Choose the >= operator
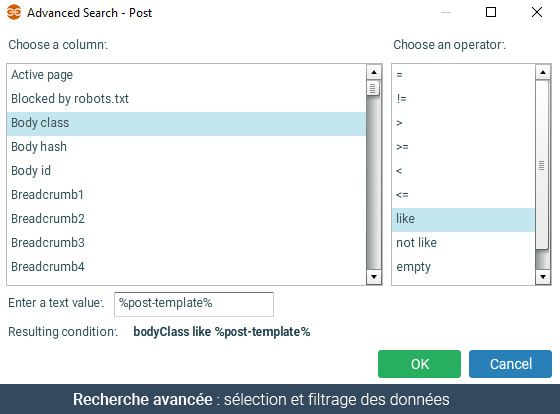The image size is (560, 414). pyautogui.click(x=463, y=147)
